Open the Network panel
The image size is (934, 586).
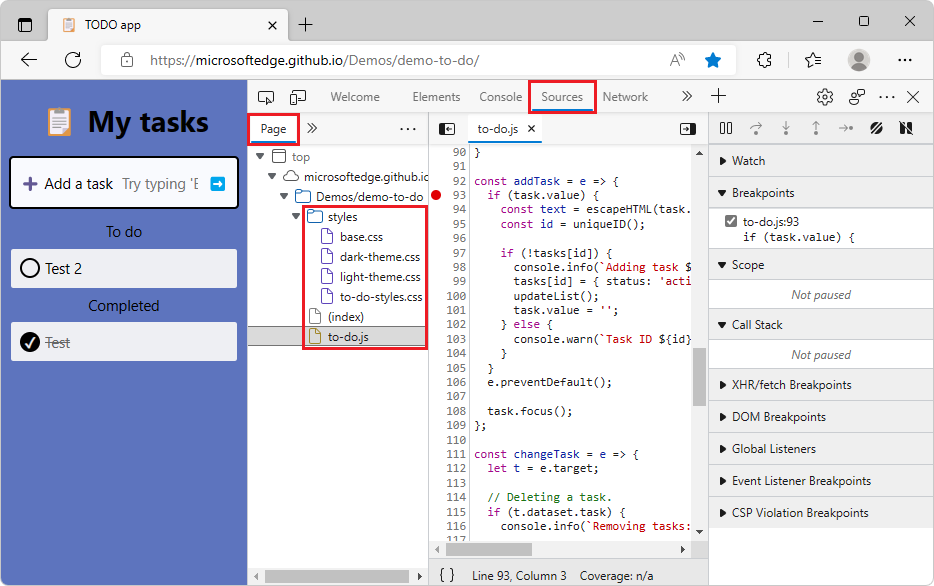point(625,96)
